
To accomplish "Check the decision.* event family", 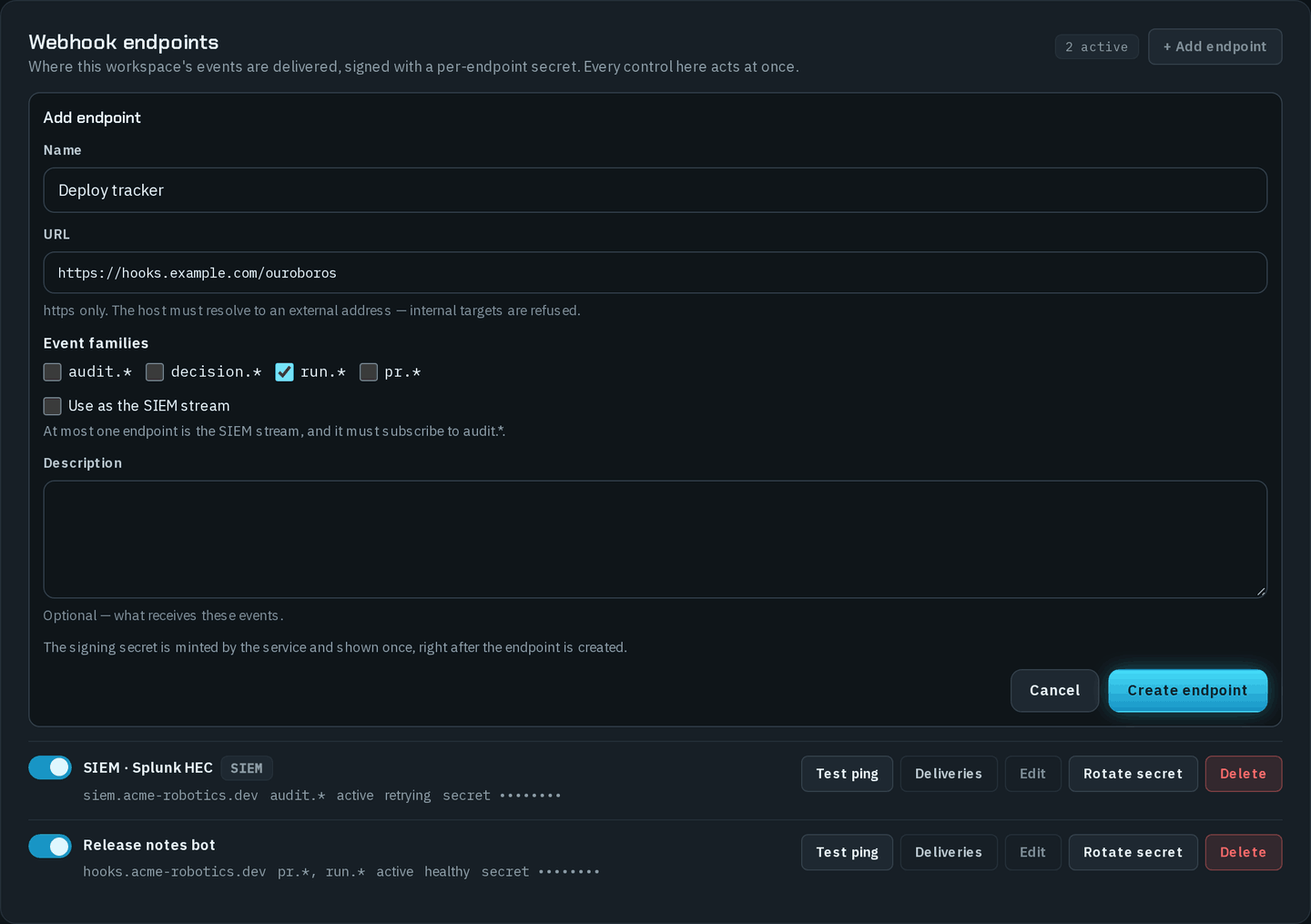I will click(155, 371).
